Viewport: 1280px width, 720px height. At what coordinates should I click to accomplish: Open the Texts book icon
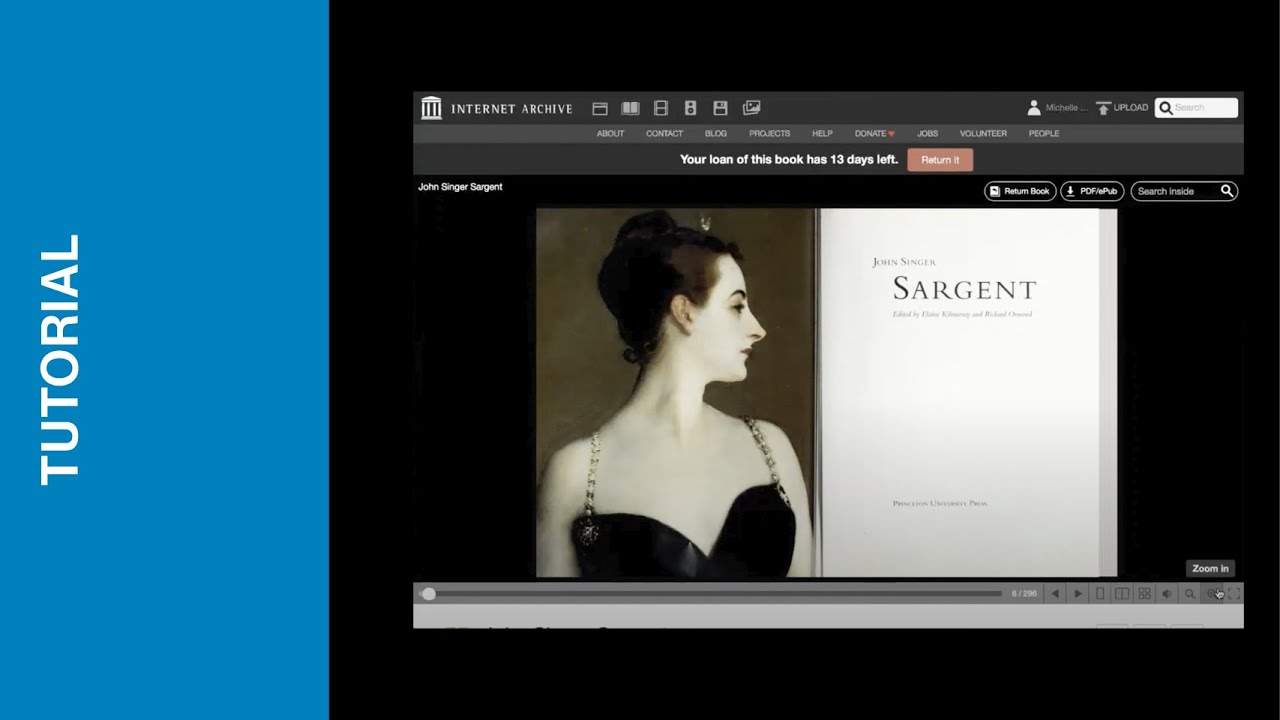tap(630, 108)
